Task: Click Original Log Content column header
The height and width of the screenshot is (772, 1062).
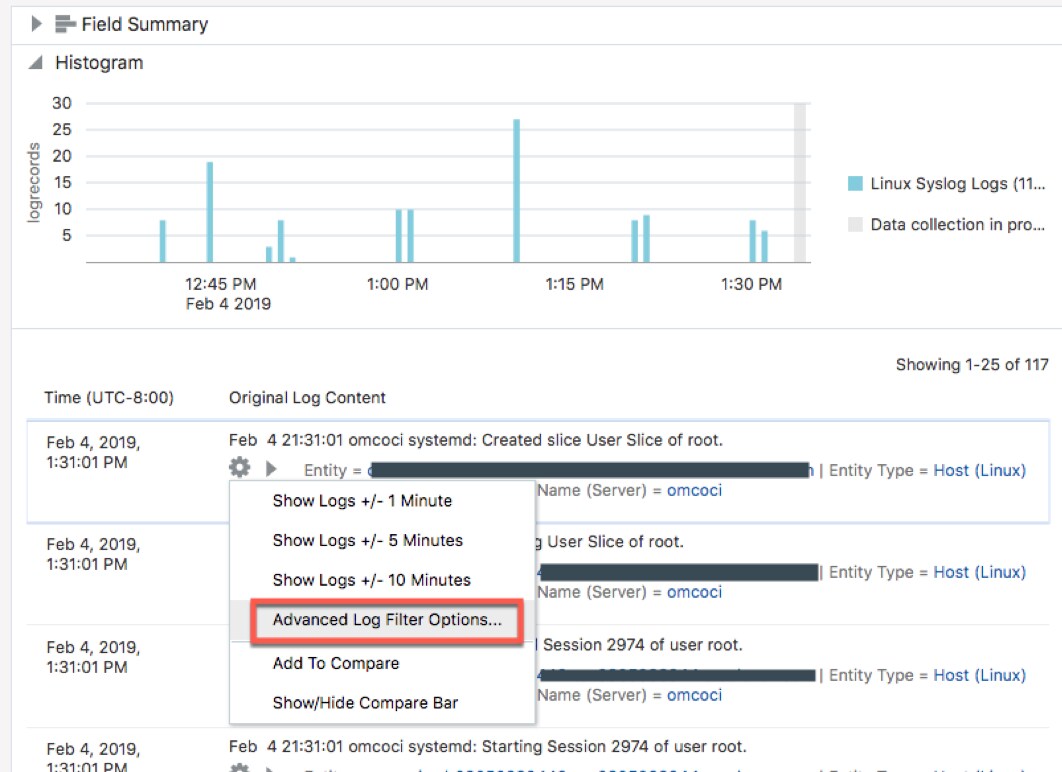Action: tap(307, 398)
